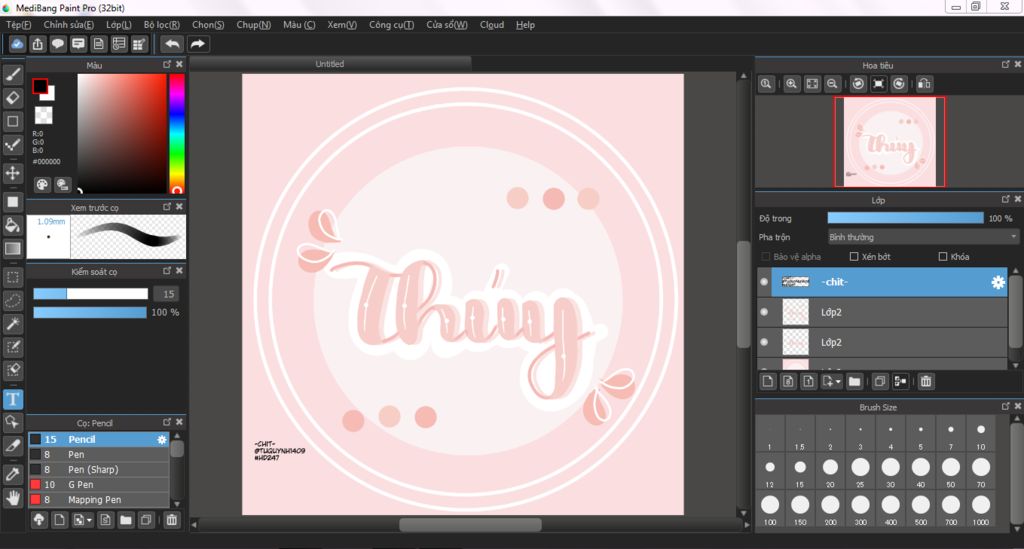Image resolution: width=1024 pixels, height=549 pixels.
Task: Select the Text tool
Action: (12, 399)
